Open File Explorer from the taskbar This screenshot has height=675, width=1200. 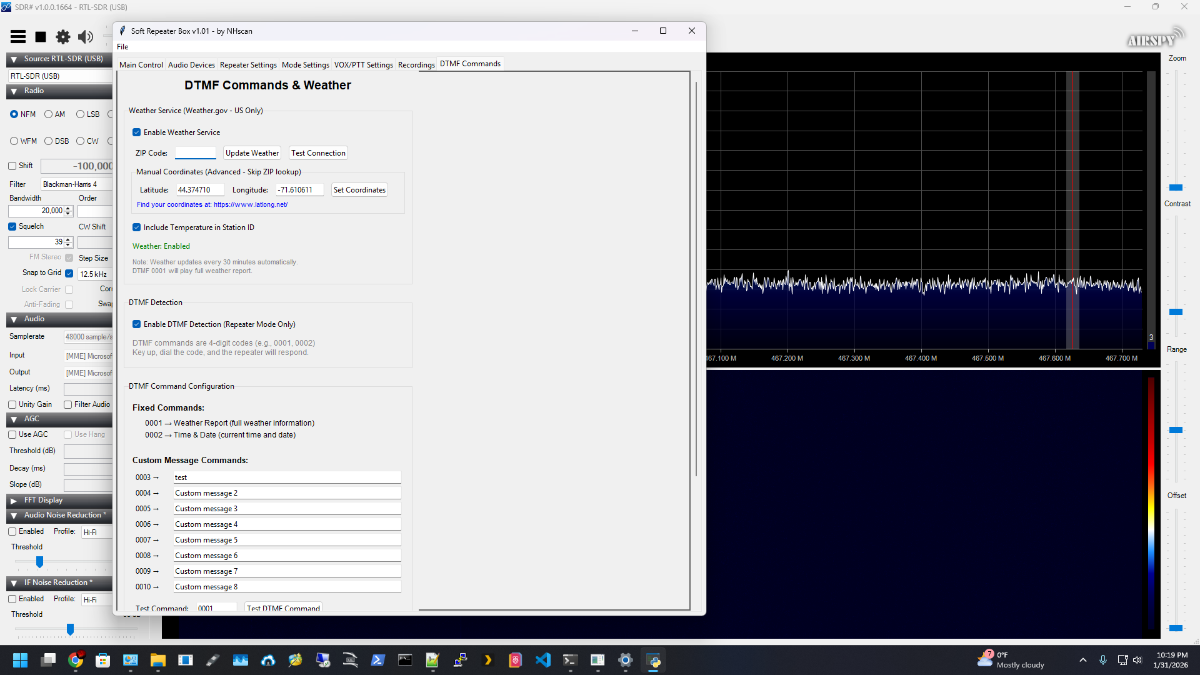coord(157,660)
